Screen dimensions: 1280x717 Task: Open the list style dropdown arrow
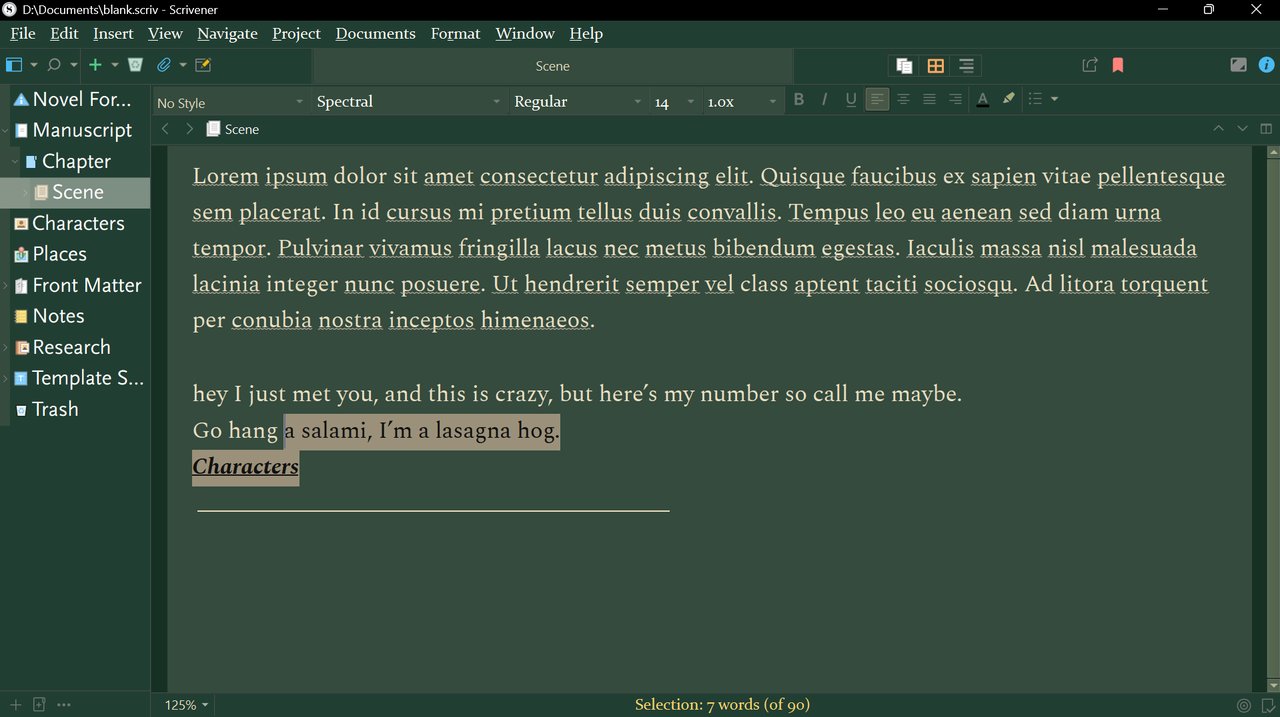pyautogui.click(x=1054, y=99)
